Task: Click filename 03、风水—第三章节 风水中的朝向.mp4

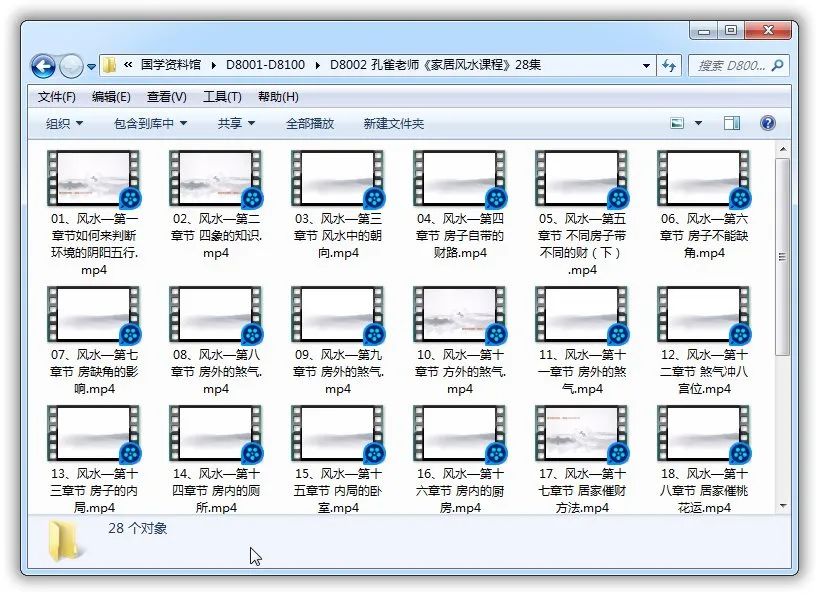Action: click(x=338, y=236)
